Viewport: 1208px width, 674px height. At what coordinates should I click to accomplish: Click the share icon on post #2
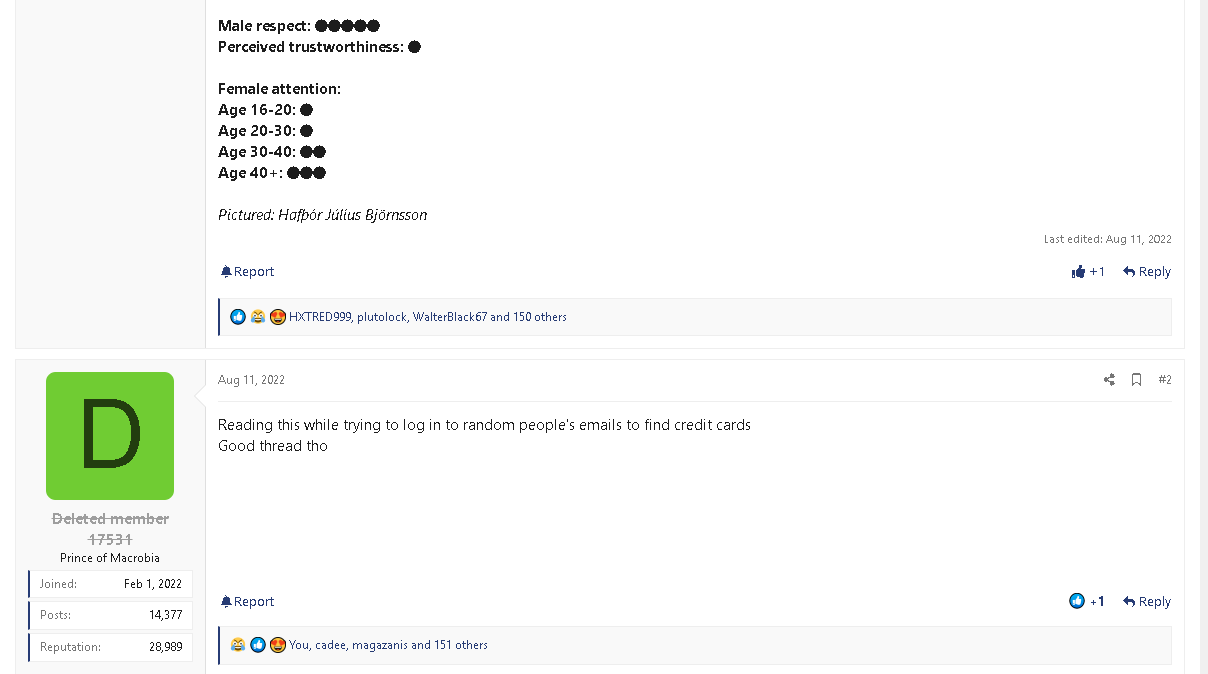[x=1109, y=380]
